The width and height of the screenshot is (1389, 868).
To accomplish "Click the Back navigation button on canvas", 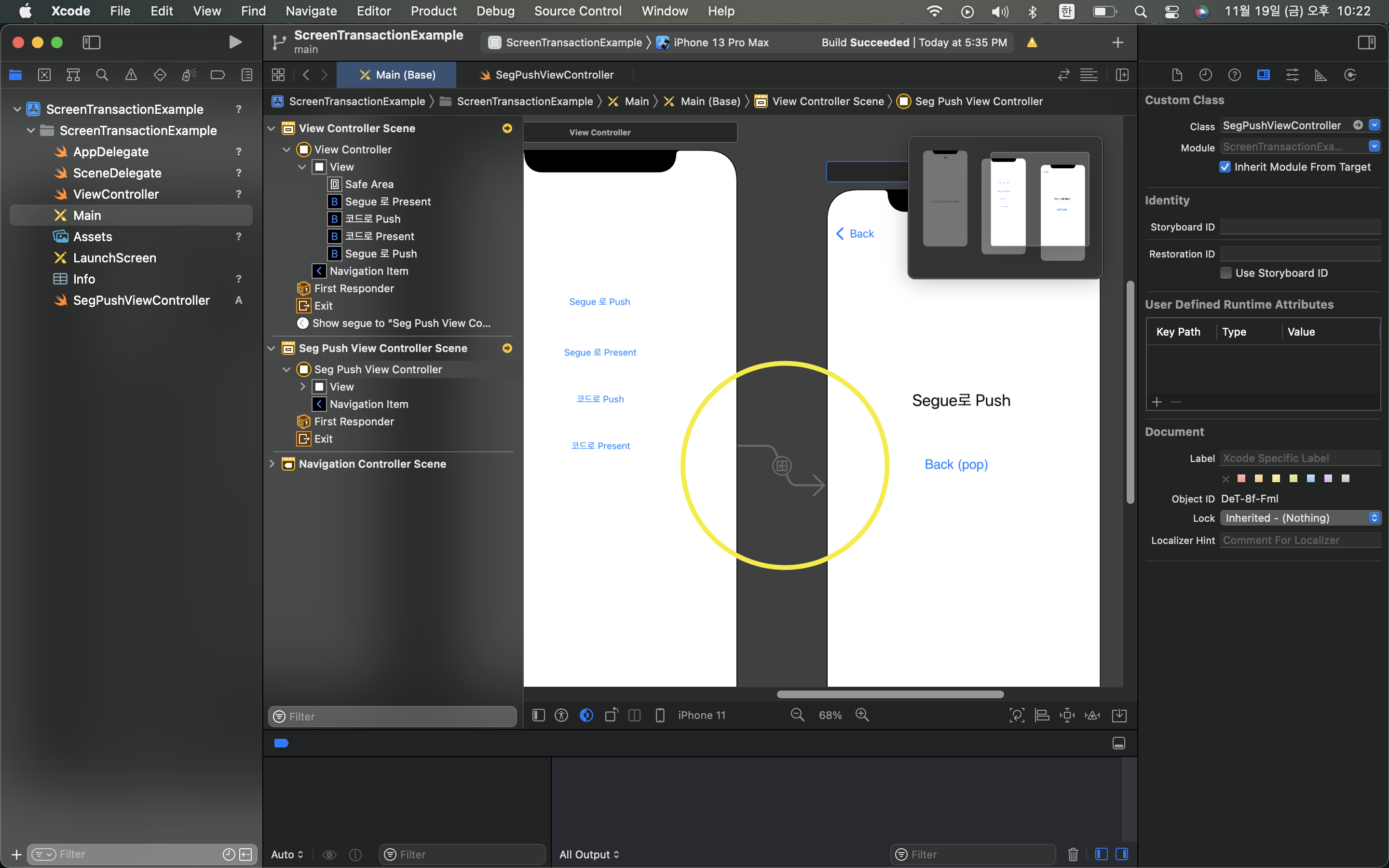I will point(855,234).
